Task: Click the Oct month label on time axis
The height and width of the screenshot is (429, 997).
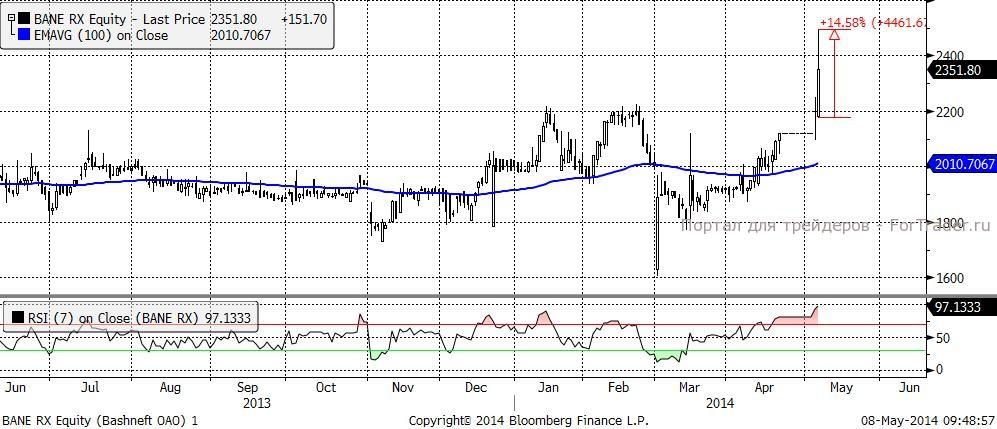Action: [326, 388]
